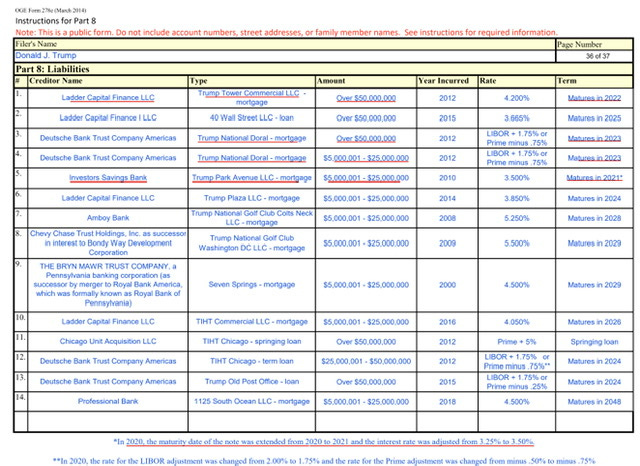Click single-asterisk footnote about maturity date extension

point(324,442)
